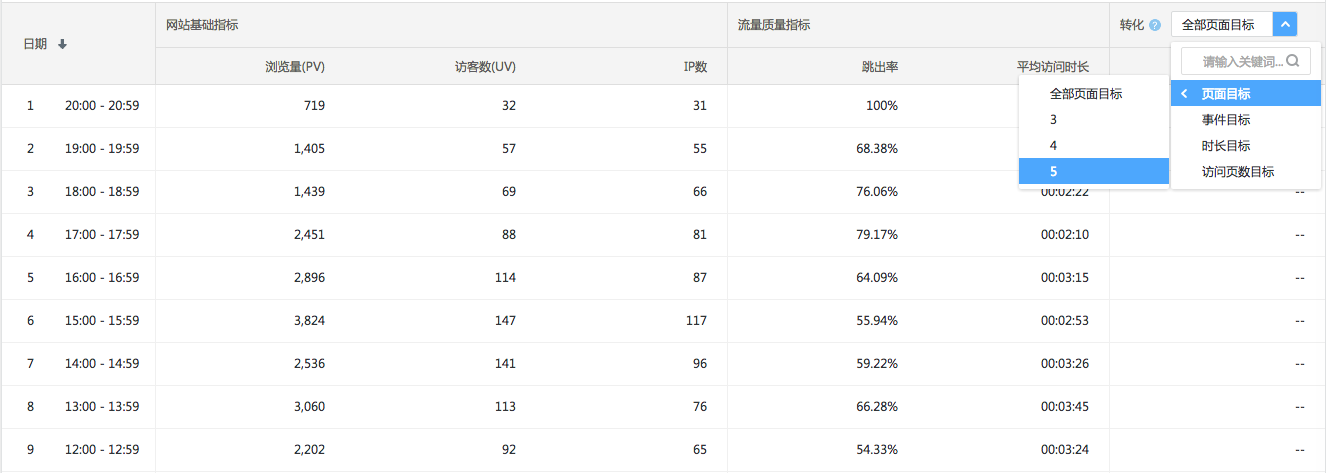Click the help icon next to 转化
Image resolution: width=1326 pixels, height=473 pixels.
pos(1155,25)
